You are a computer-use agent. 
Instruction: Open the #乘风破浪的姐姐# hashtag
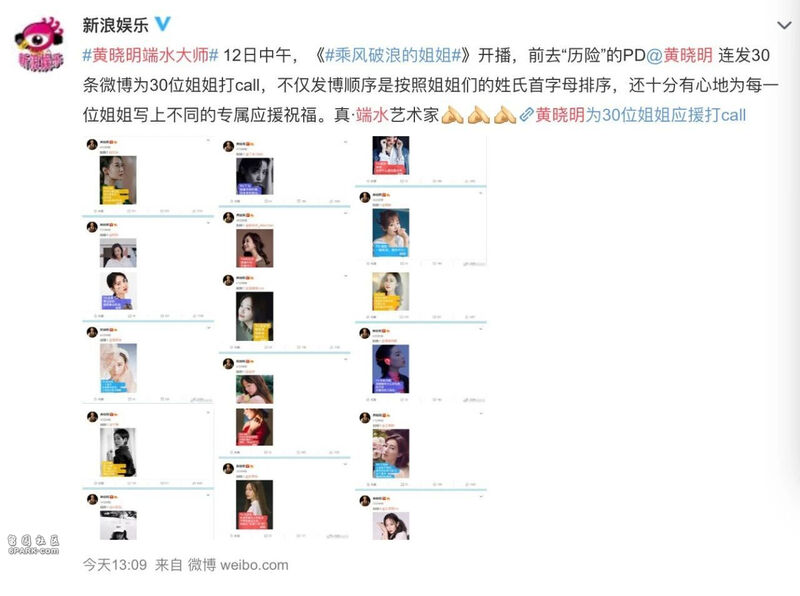[x=393, y=55]
